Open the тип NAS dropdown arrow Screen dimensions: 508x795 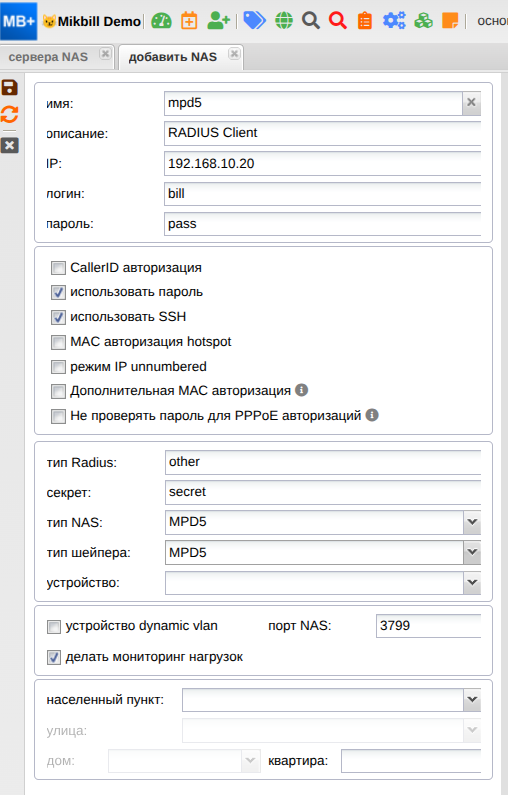[472, 522]
